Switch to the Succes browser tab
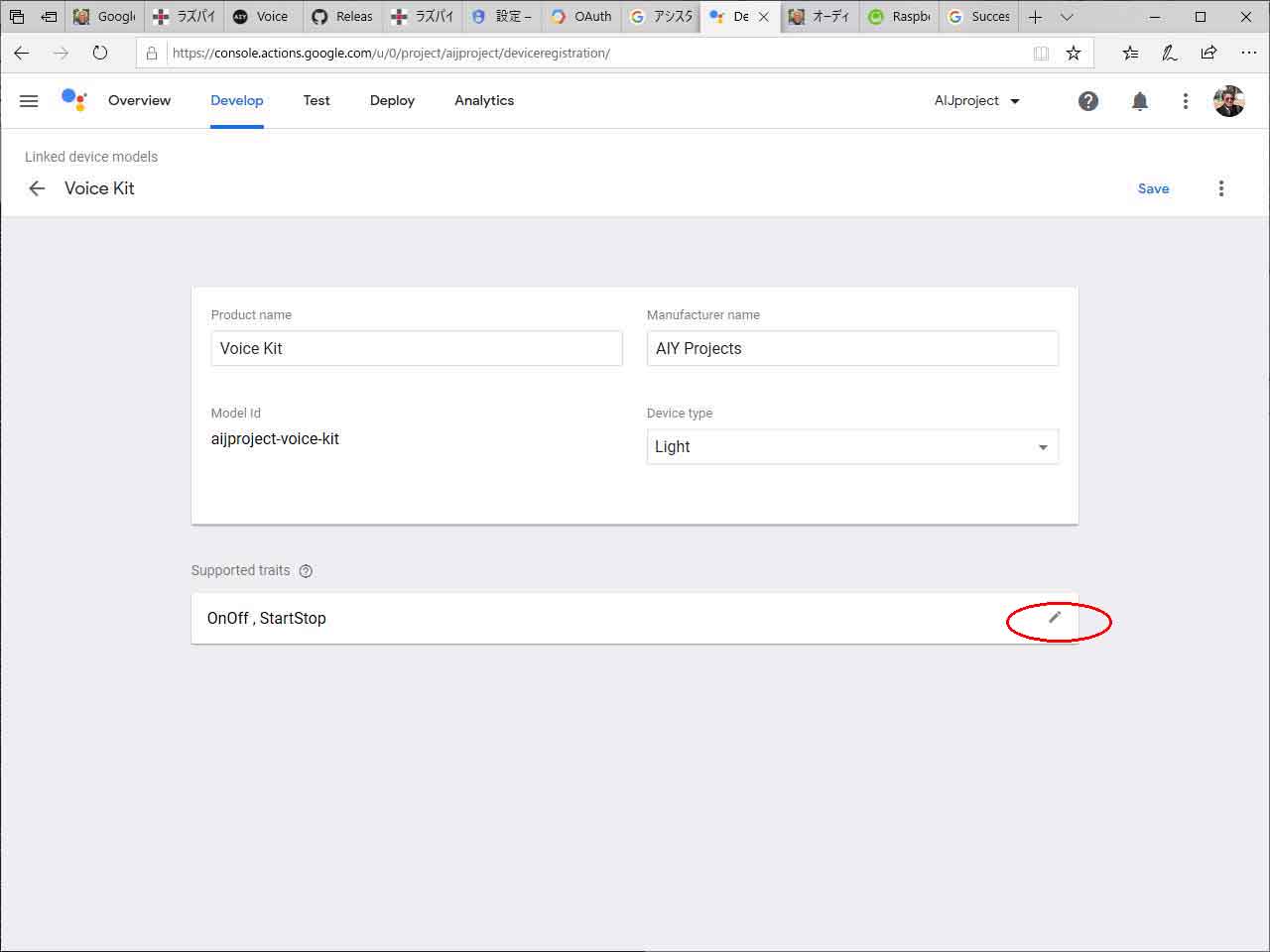The height and width of the screenshot is (952, 1270). click(978, 17)
